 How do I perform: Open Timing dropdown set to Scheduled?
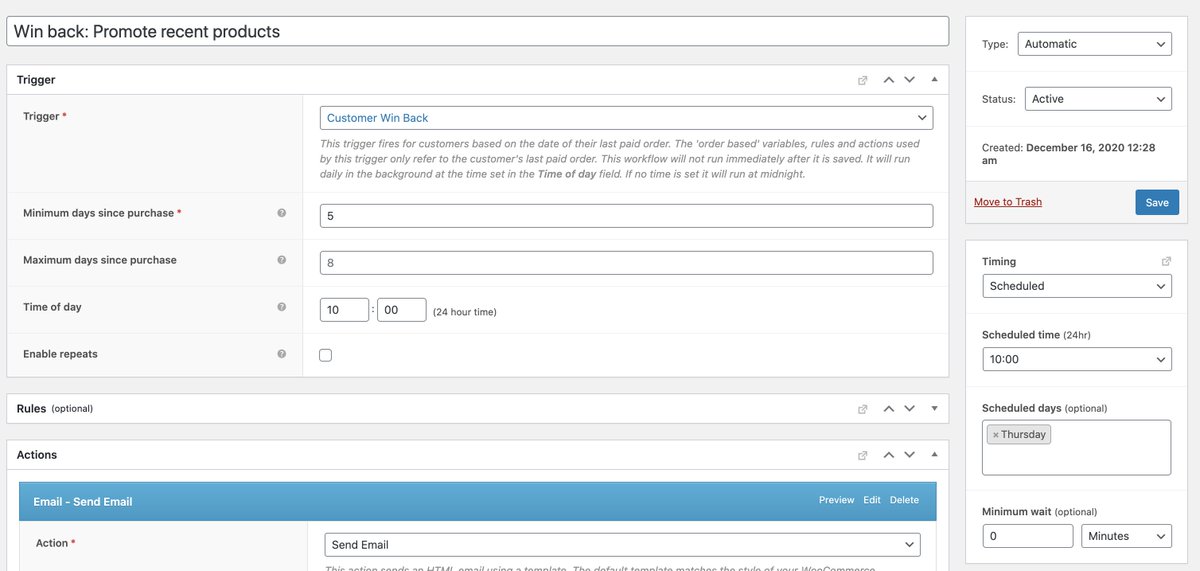(x=1076, y=286)
